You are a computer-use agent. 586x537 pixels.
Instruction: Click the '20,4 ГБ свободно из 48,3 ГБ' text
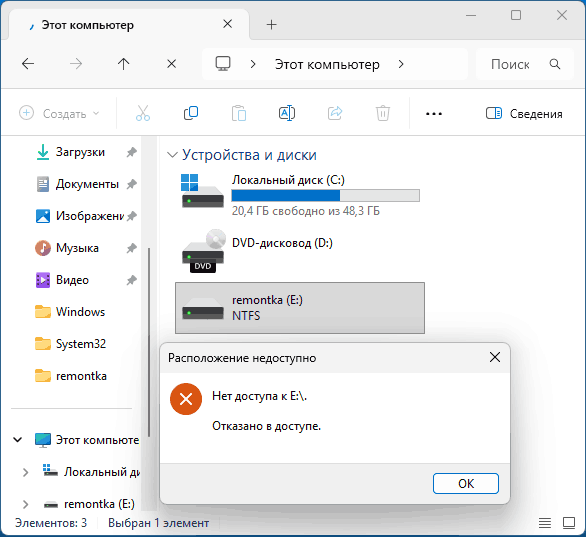[x=306, y=211]
